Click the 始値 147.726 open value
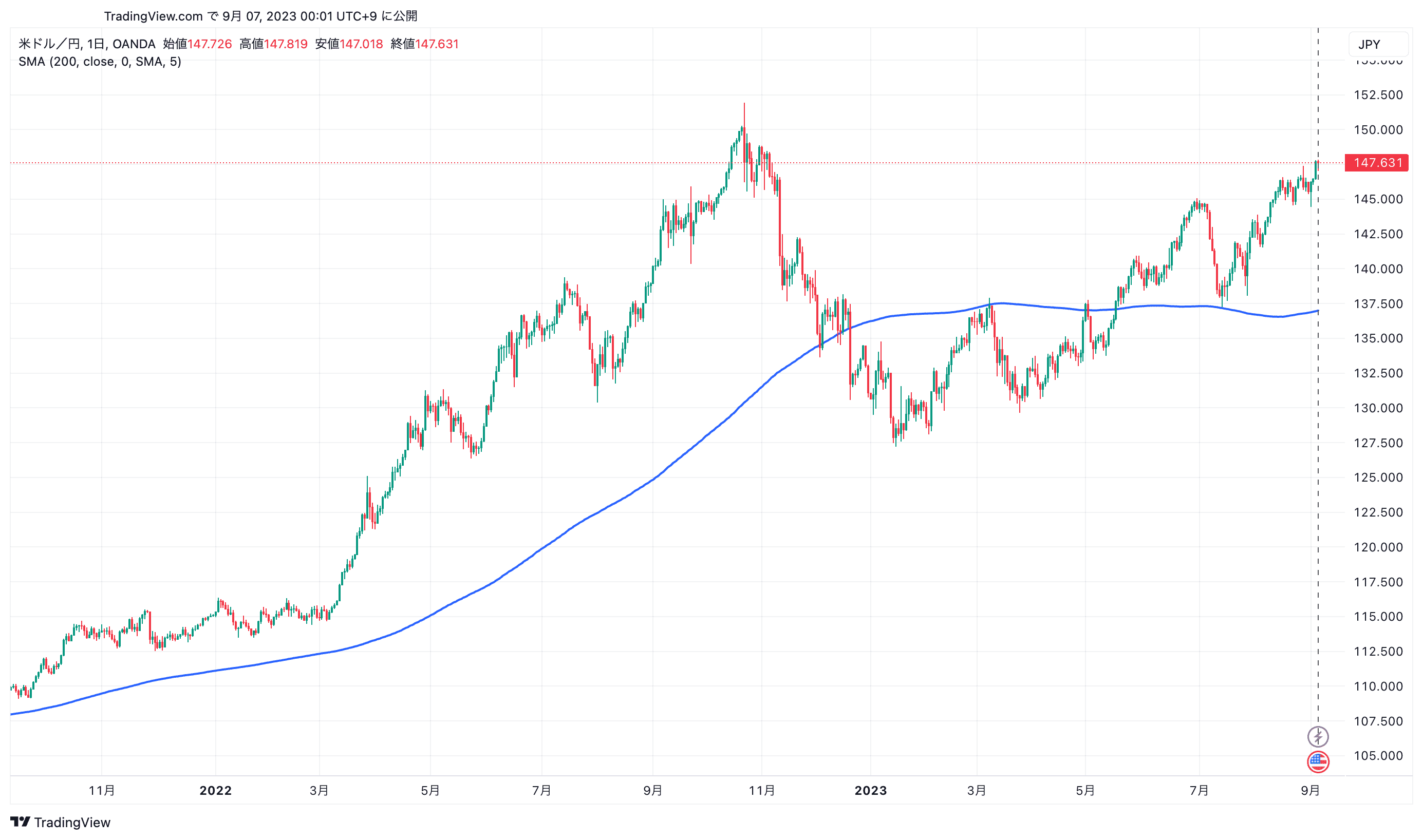Viewport: 1423px width, 840px height. [x=197, y=44]
